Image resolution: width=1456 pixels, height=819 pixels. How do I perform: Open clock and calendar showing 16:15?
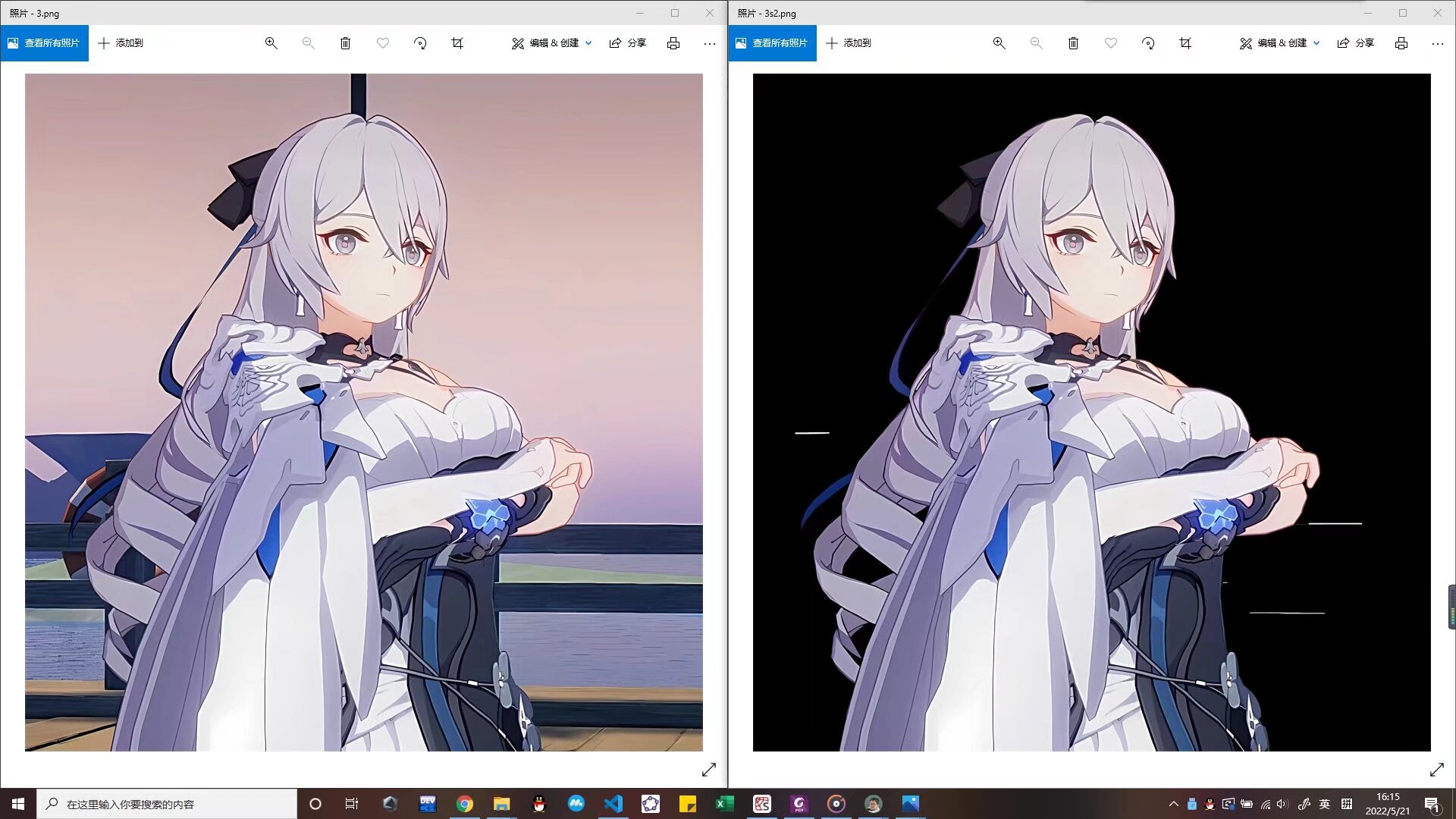[1388, 804]
